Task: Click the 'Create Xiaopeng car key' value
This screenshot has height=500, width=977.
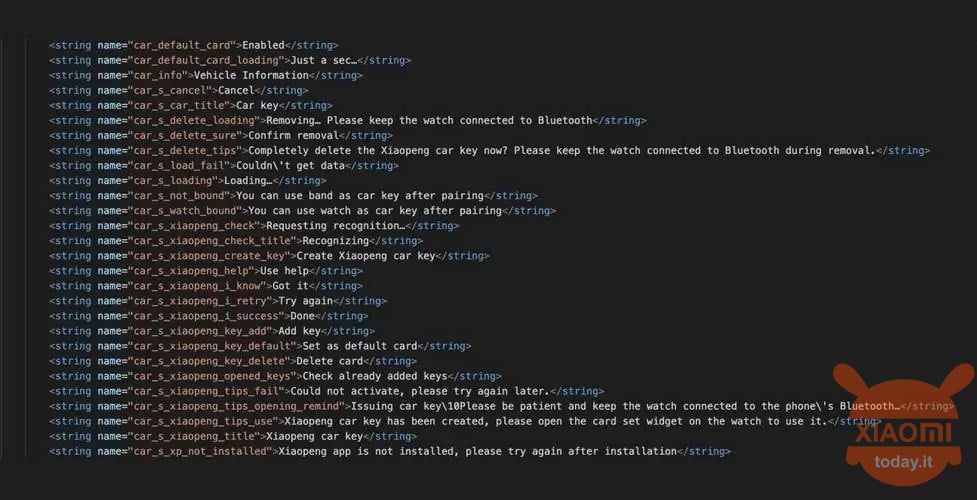Action: tap(366, 256)
